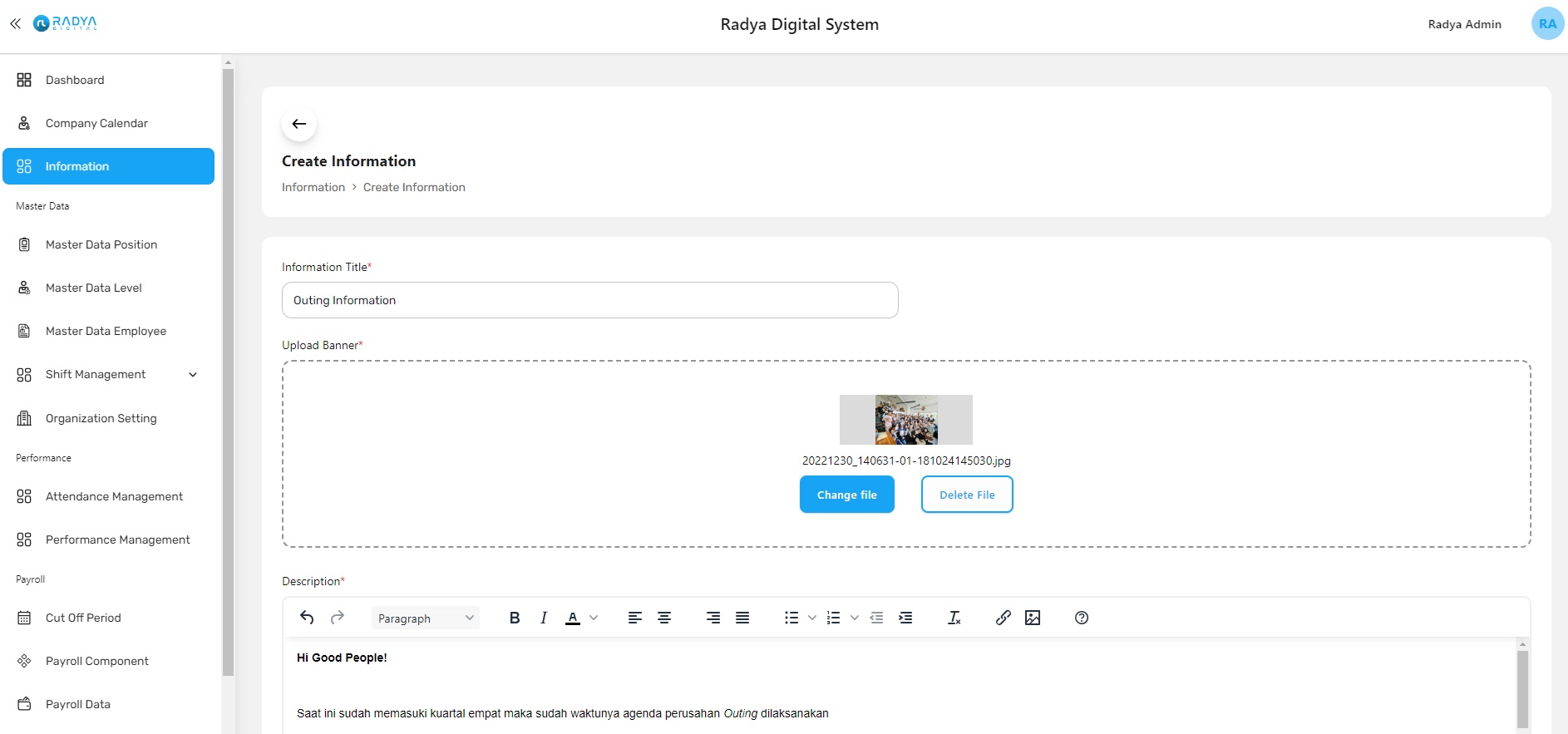Redo the editor change
Viewport: 1568px width, 734px height.
[x=337, y=618]
